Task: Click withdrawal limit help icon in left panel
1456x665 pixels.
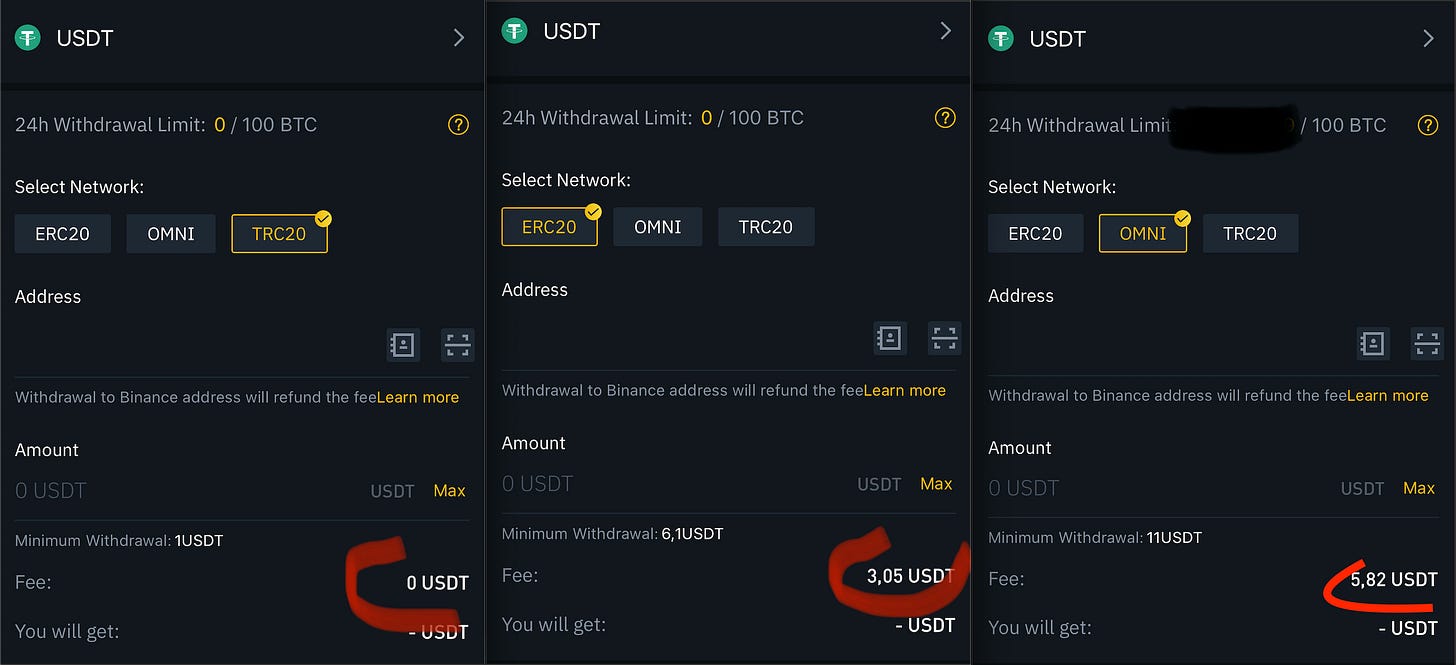Action: 458,125
